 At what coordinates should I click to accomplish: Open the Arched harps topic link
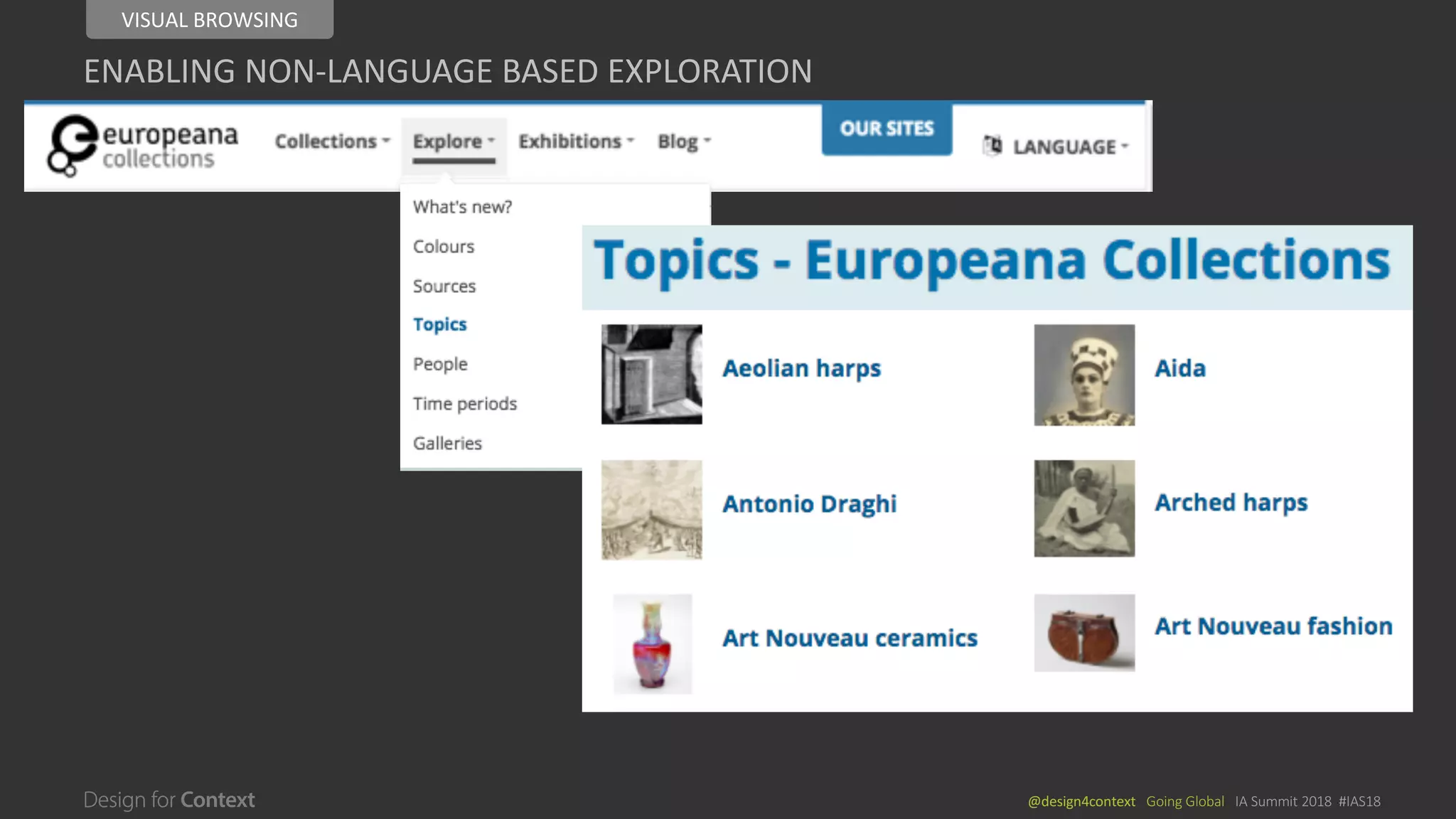point(1231,502)
